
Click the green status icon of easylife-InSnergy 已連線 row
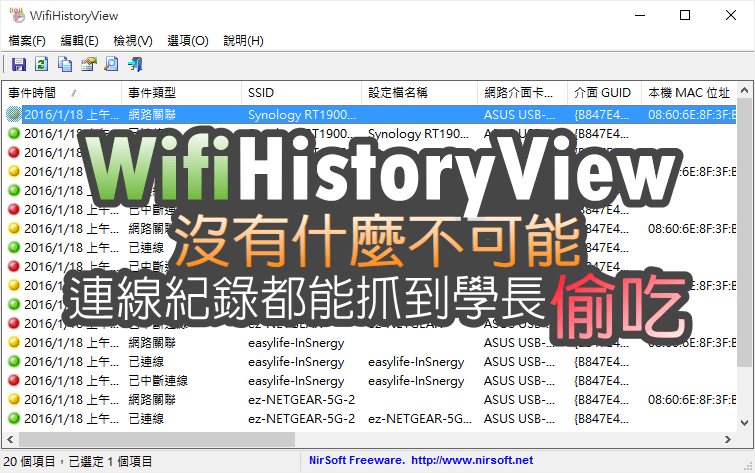click(x=14, y=361)
